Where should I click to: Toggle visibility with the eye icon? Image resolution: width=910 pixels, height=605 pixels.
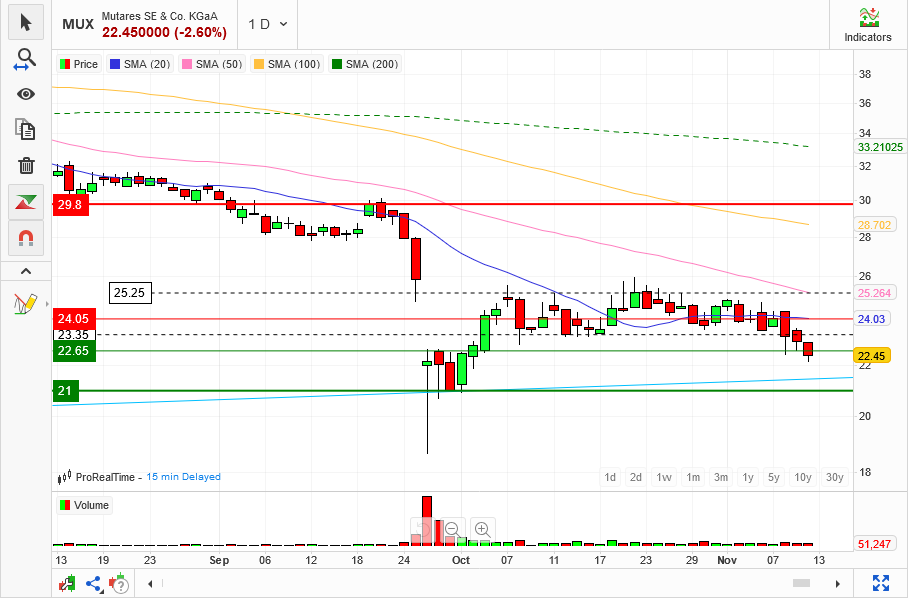[x=26, y=94]
